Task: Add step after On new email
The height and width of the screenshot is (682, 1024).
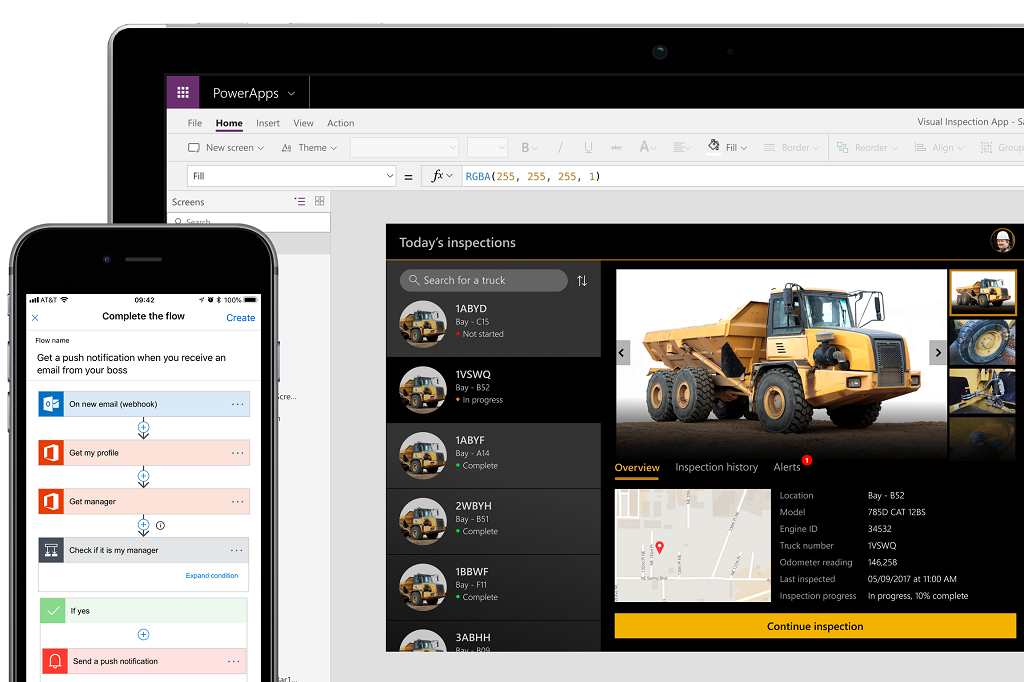Action: coord(144,427)
